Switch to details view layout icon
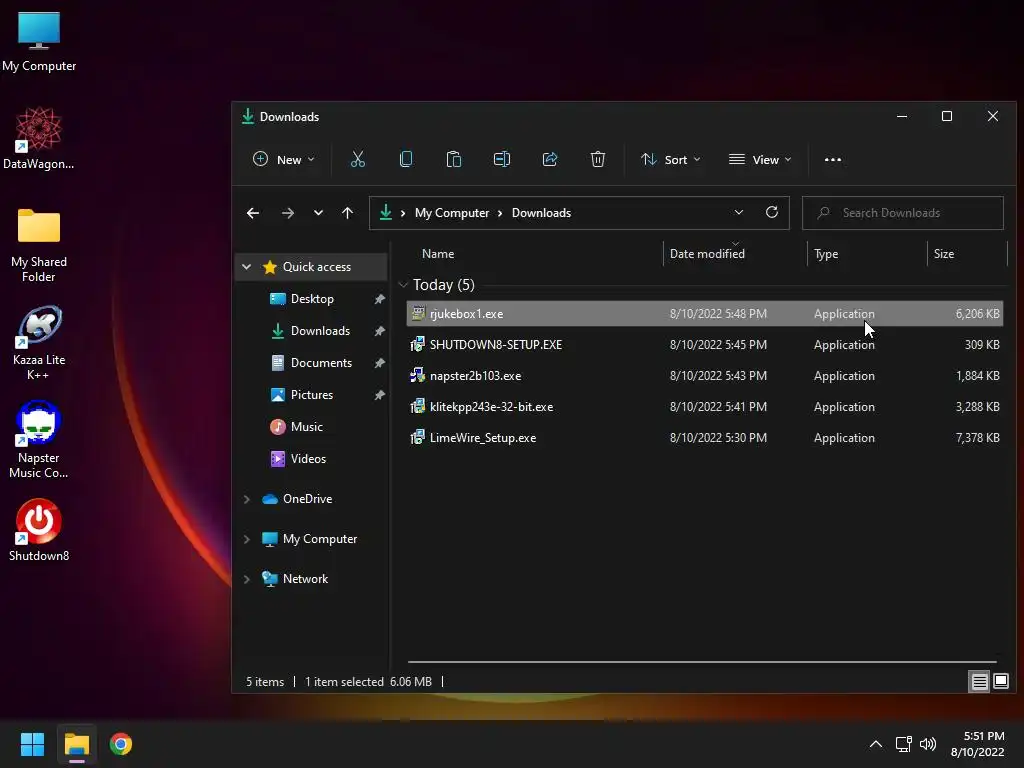The height and width of the screenshot is (768, 1024). [x=980, y=682]
